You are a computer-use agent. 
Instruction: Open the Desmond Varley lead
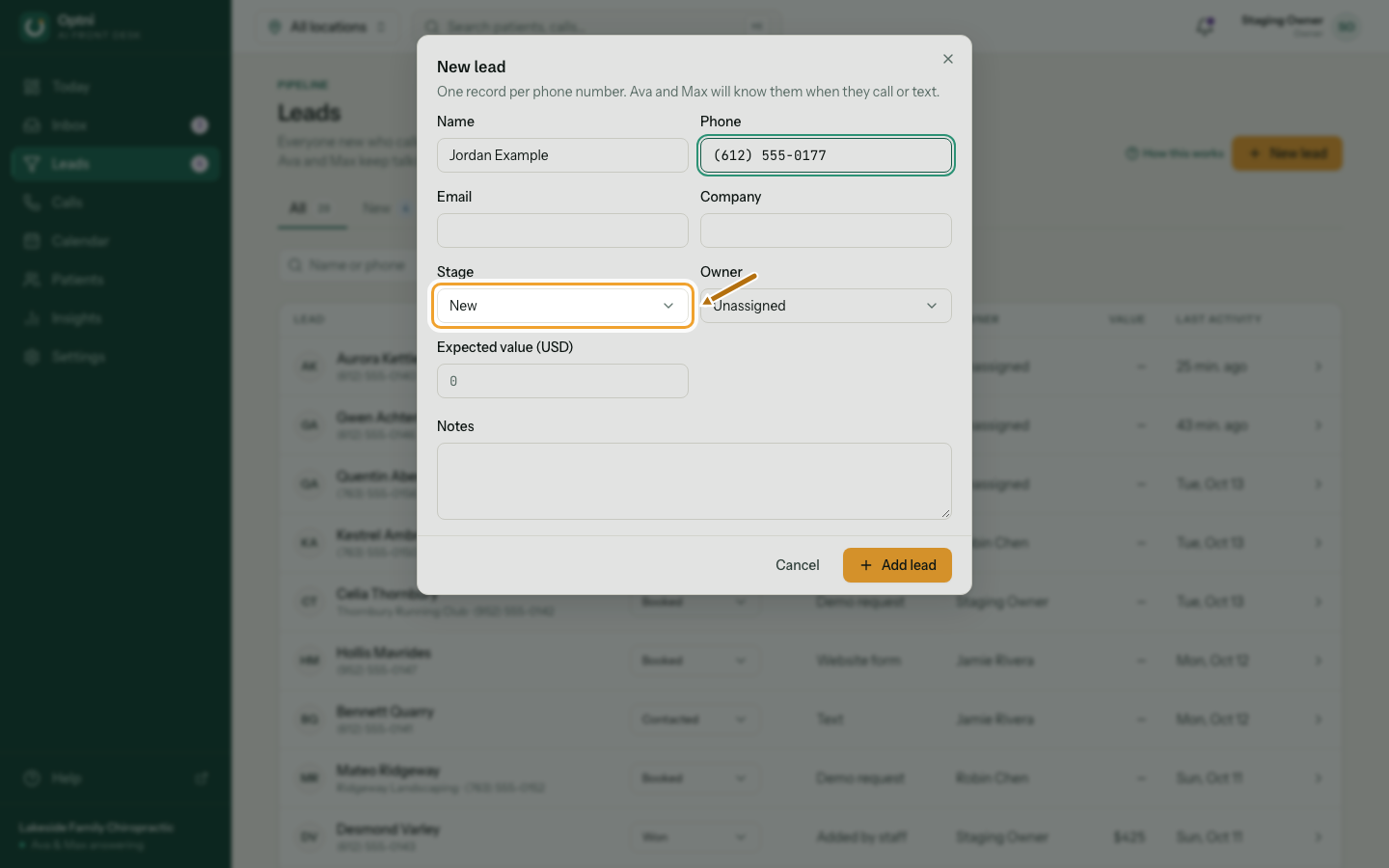tap(388, 829)
